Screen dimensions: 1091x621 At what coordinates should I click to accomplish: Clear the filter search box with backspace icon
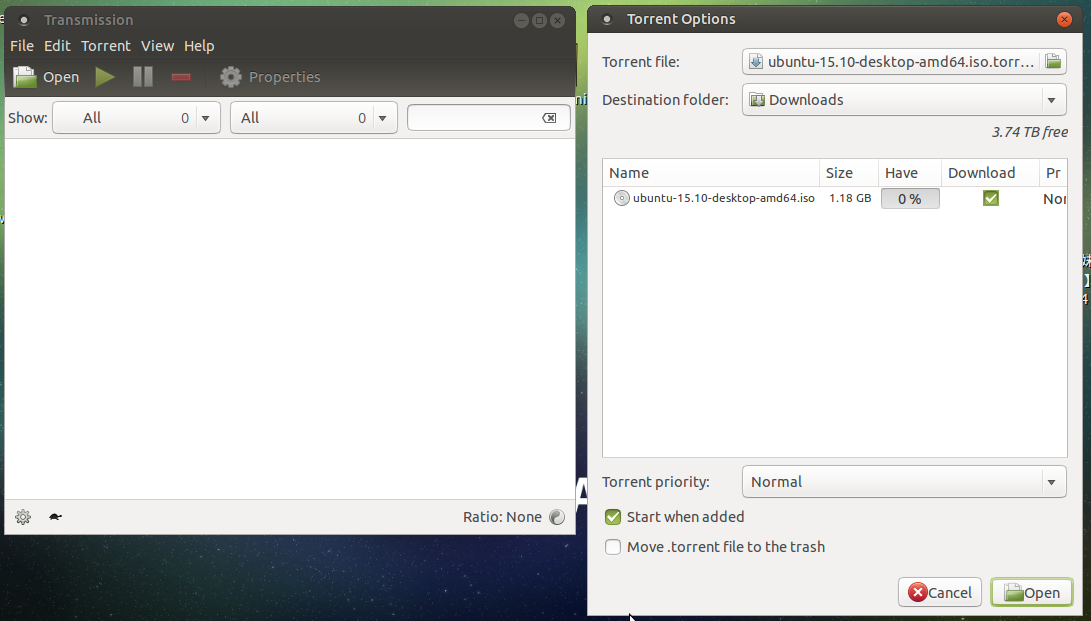pyautogui.click(x=549, y=118)
